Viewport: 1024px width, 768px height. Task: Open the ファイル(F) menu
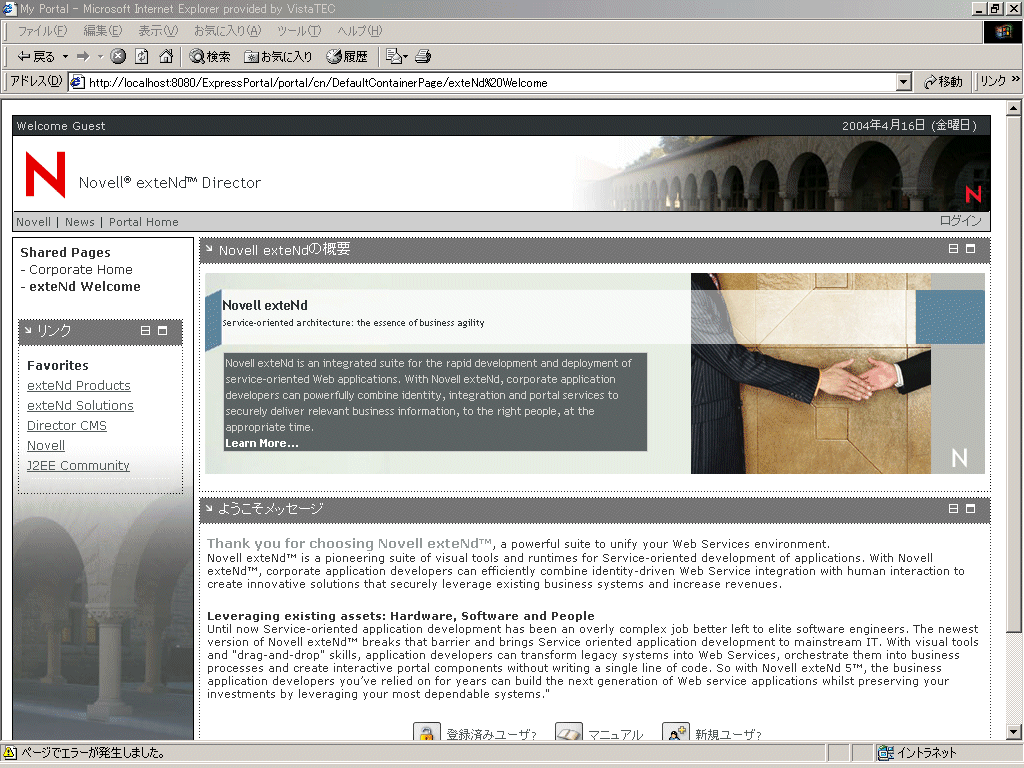42,31
